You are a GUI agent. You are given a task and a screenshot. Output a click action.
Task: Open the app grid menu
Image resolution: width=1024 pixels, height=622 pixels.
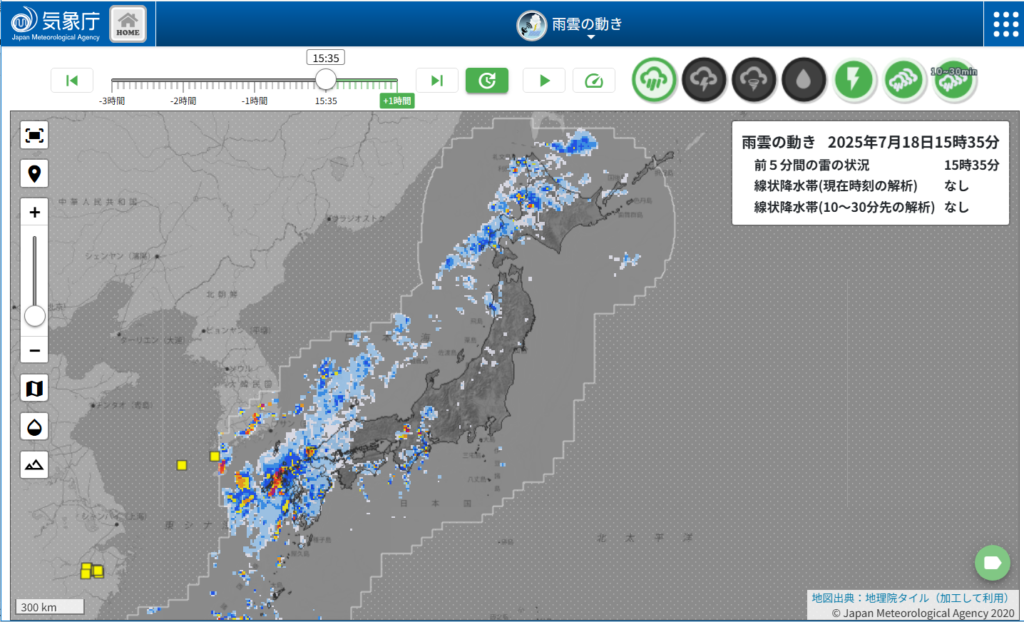(1003, 24)
